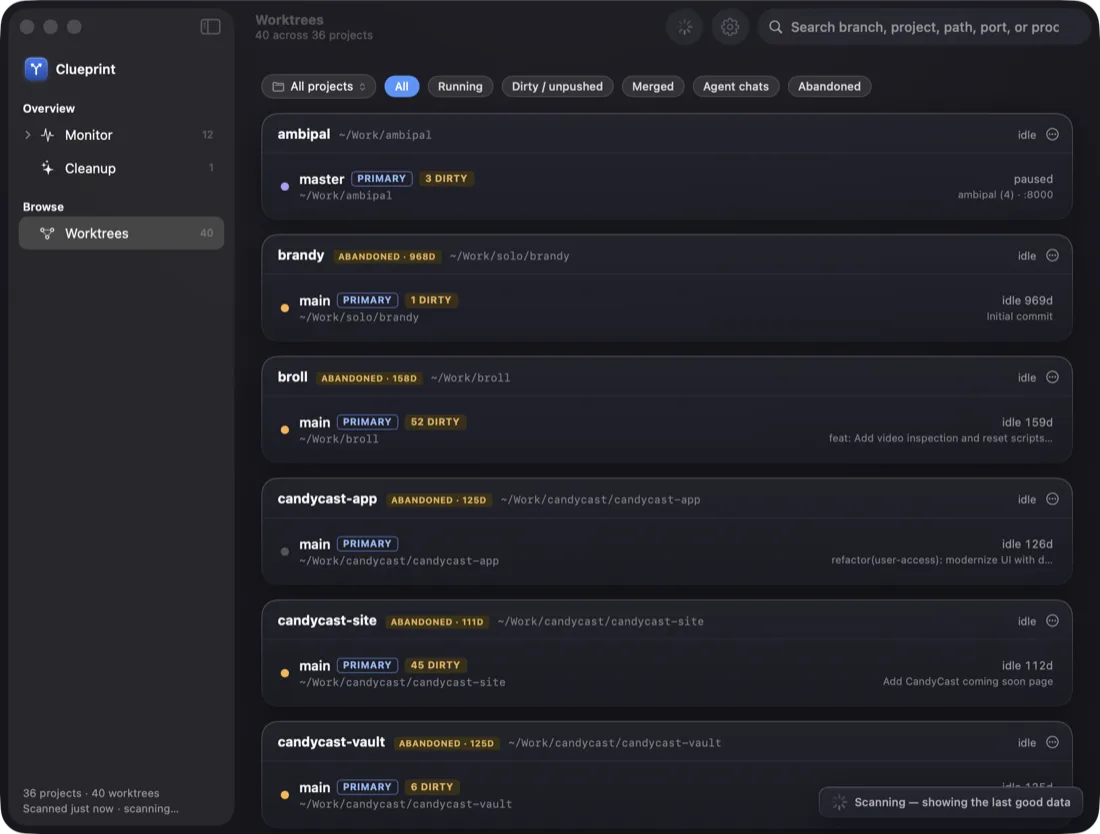This screenshot has height=834, width=1100.
Task: Open settings via the gear icon
Action: tap(730, 27)
